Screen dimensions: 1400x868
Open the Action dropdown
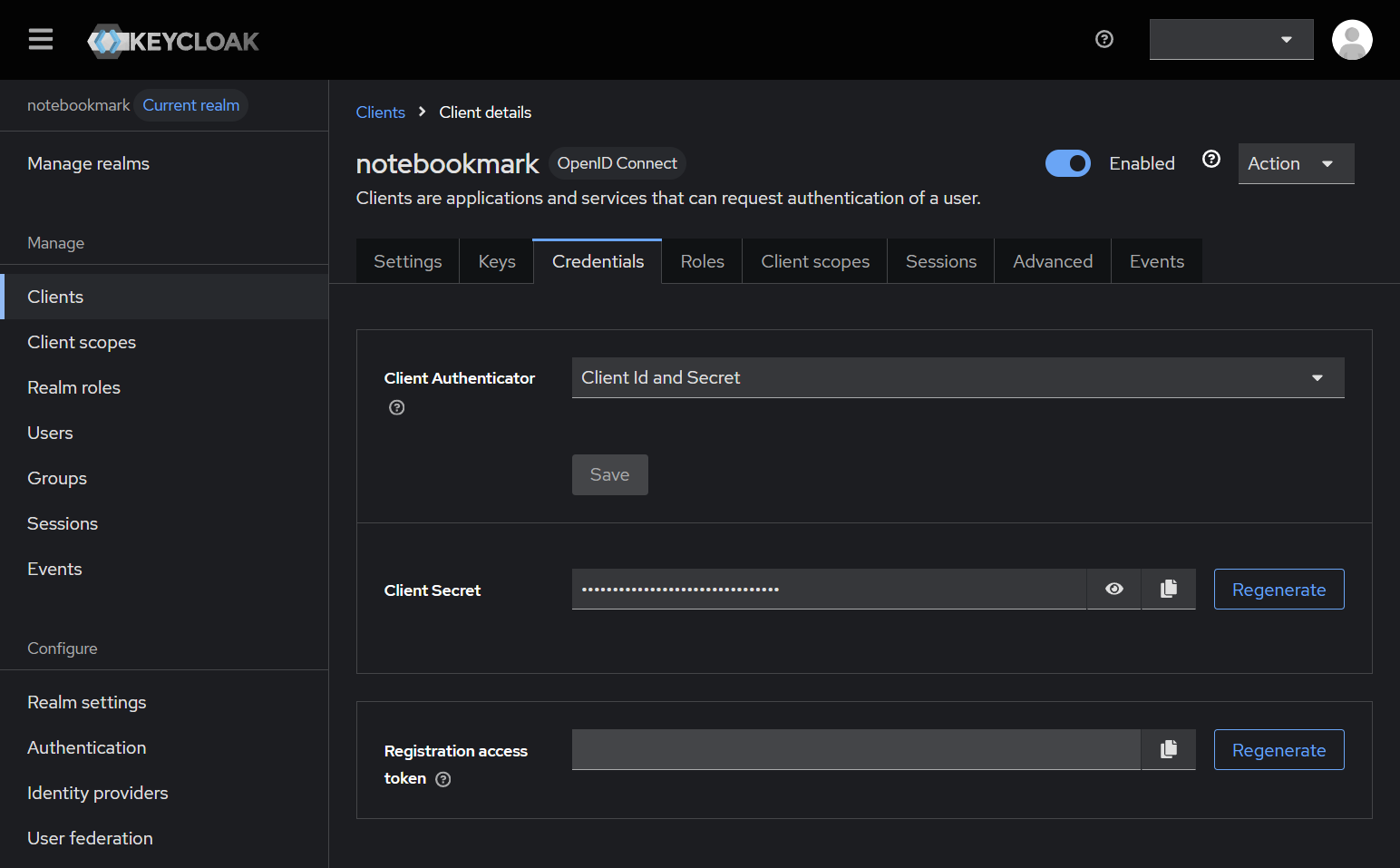click(x=1296, y=163)
